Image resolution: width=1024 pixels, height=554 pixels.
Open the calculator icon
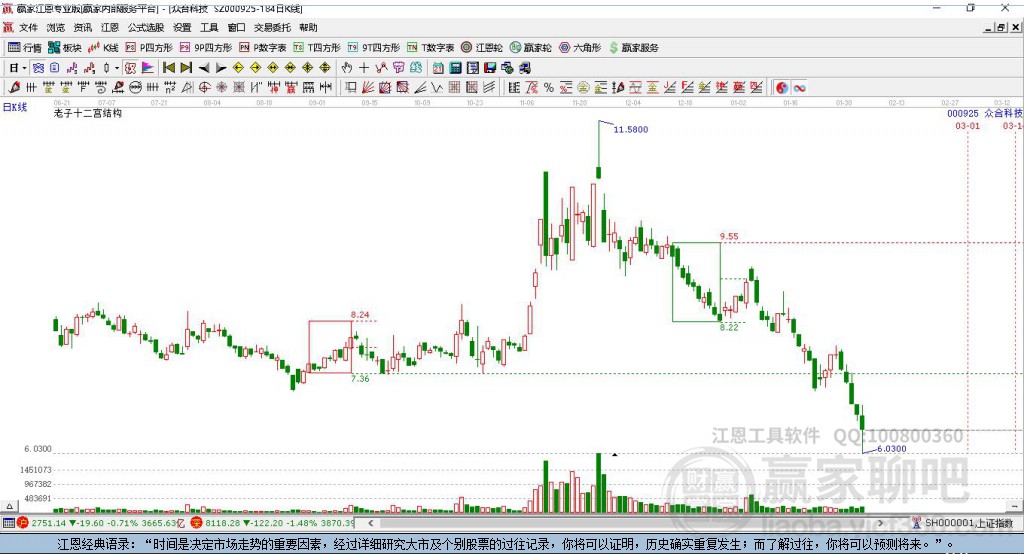click(455, 68)
